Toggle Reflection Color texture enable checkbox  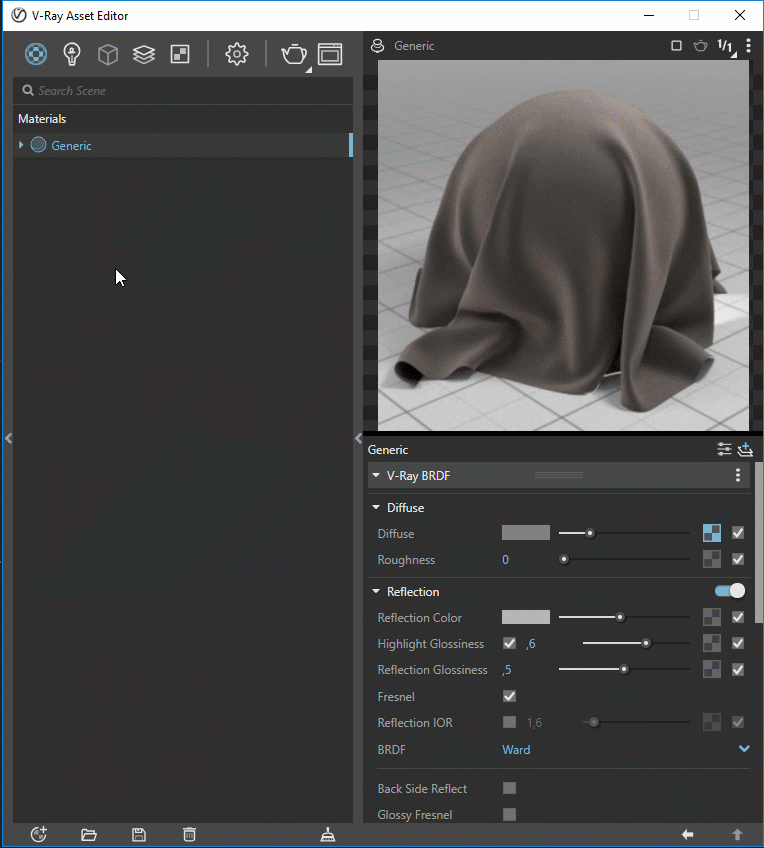(738, 617)
